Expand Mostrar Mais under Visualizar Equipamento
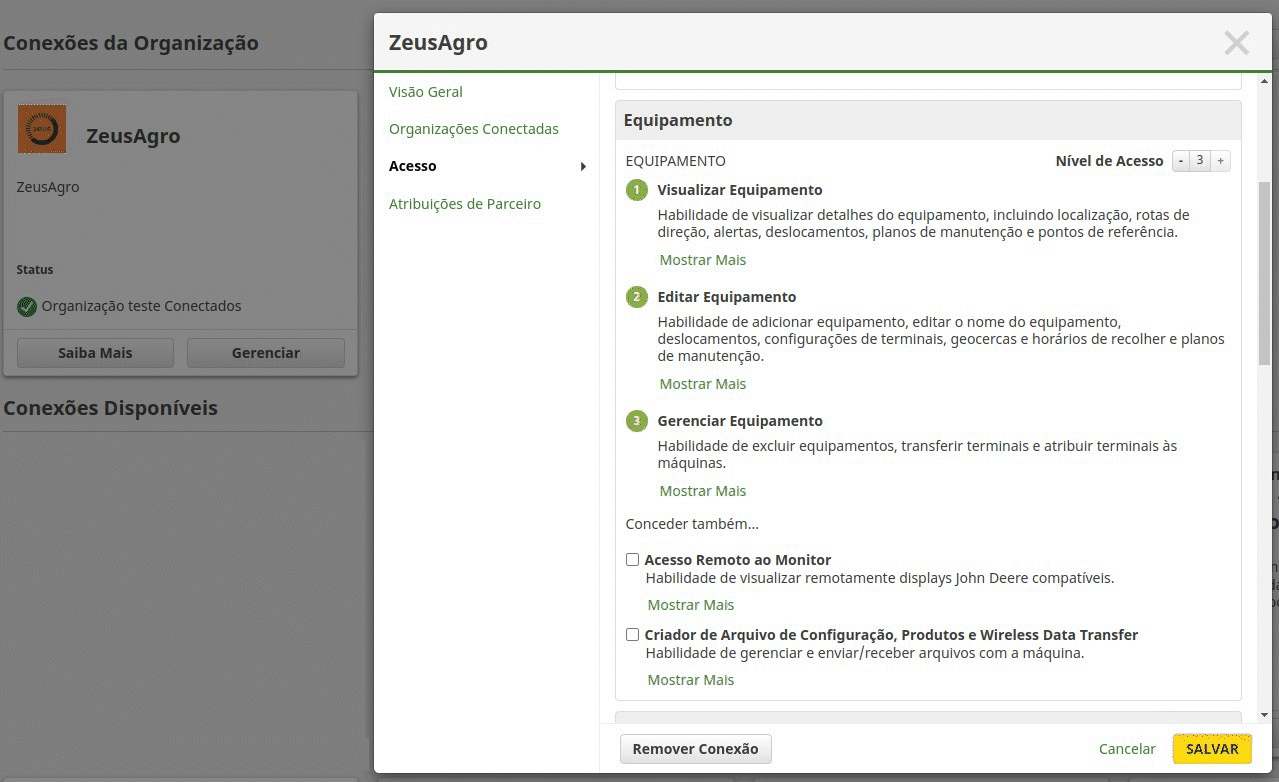1279x782 pixels. click(703, 260)
